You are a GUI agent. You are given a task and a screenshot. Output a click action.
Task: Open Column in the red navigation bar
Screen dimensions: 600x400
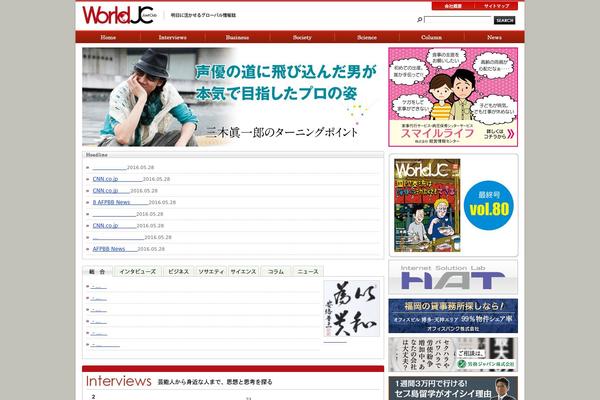[x=432, y=37]
